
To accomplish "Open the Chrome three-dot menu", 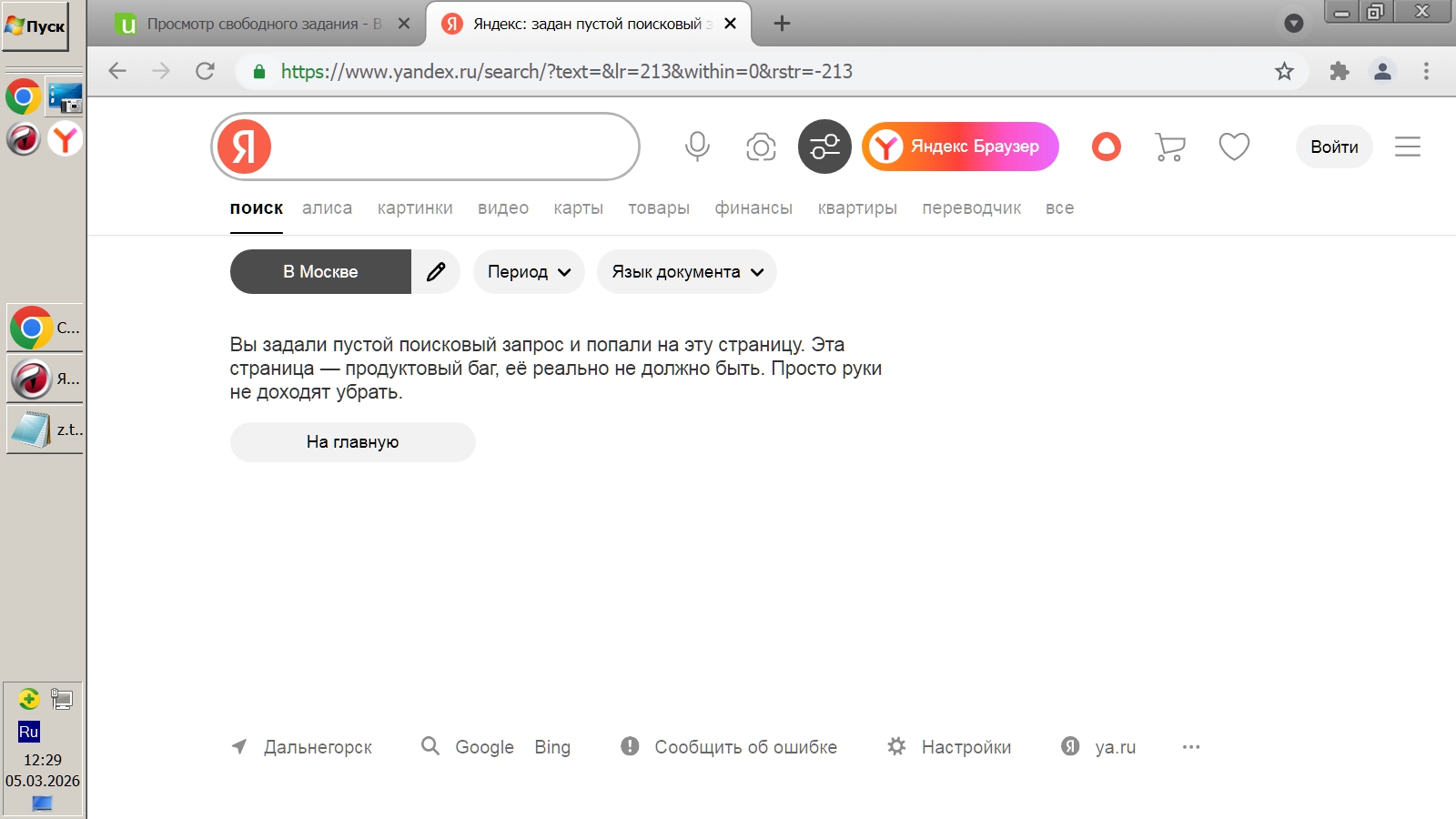I will point(1426,71).
